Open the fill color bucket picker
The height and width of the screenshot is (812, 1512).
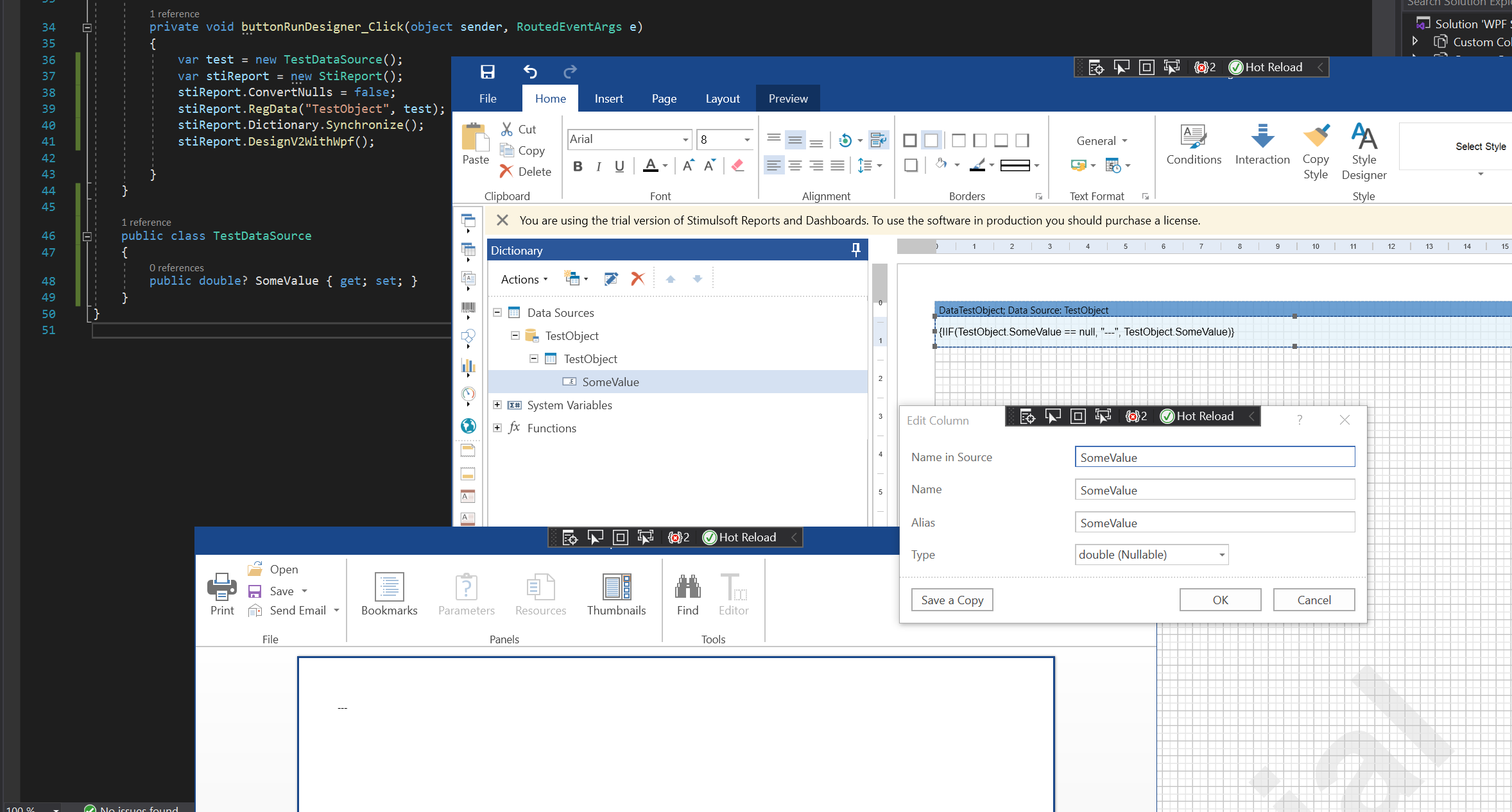click(x=948, y=165)
